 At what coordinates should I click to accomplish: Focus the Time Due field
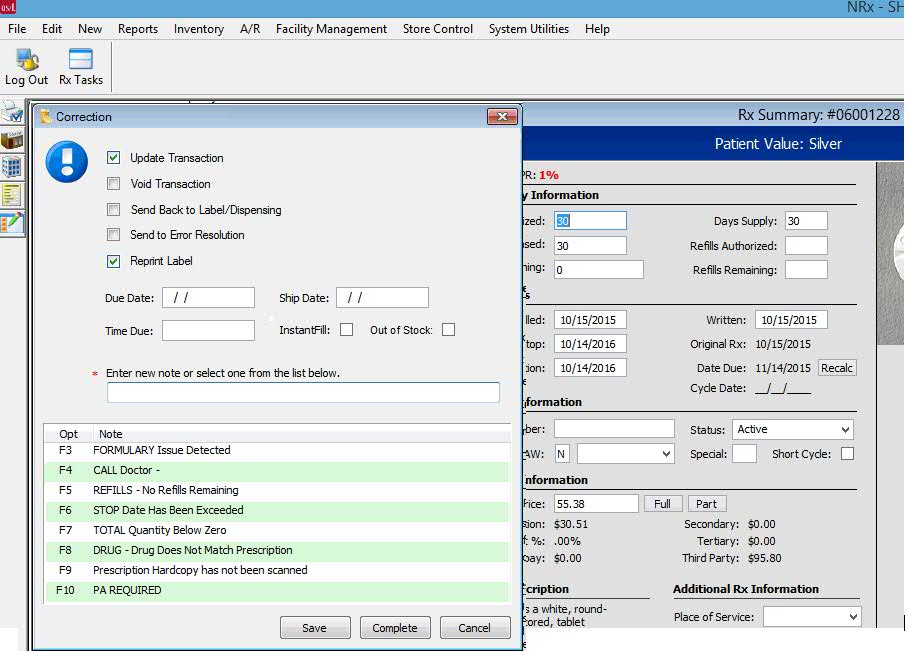[x=208, y=330]
